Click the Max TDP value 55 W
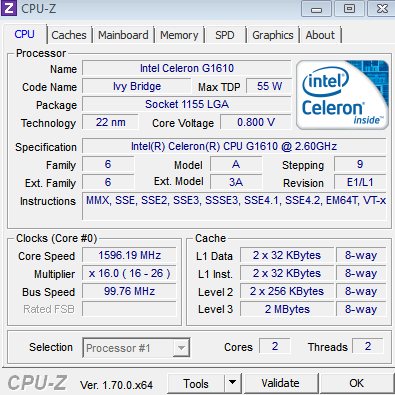The image size is (395, 395). 269,86
